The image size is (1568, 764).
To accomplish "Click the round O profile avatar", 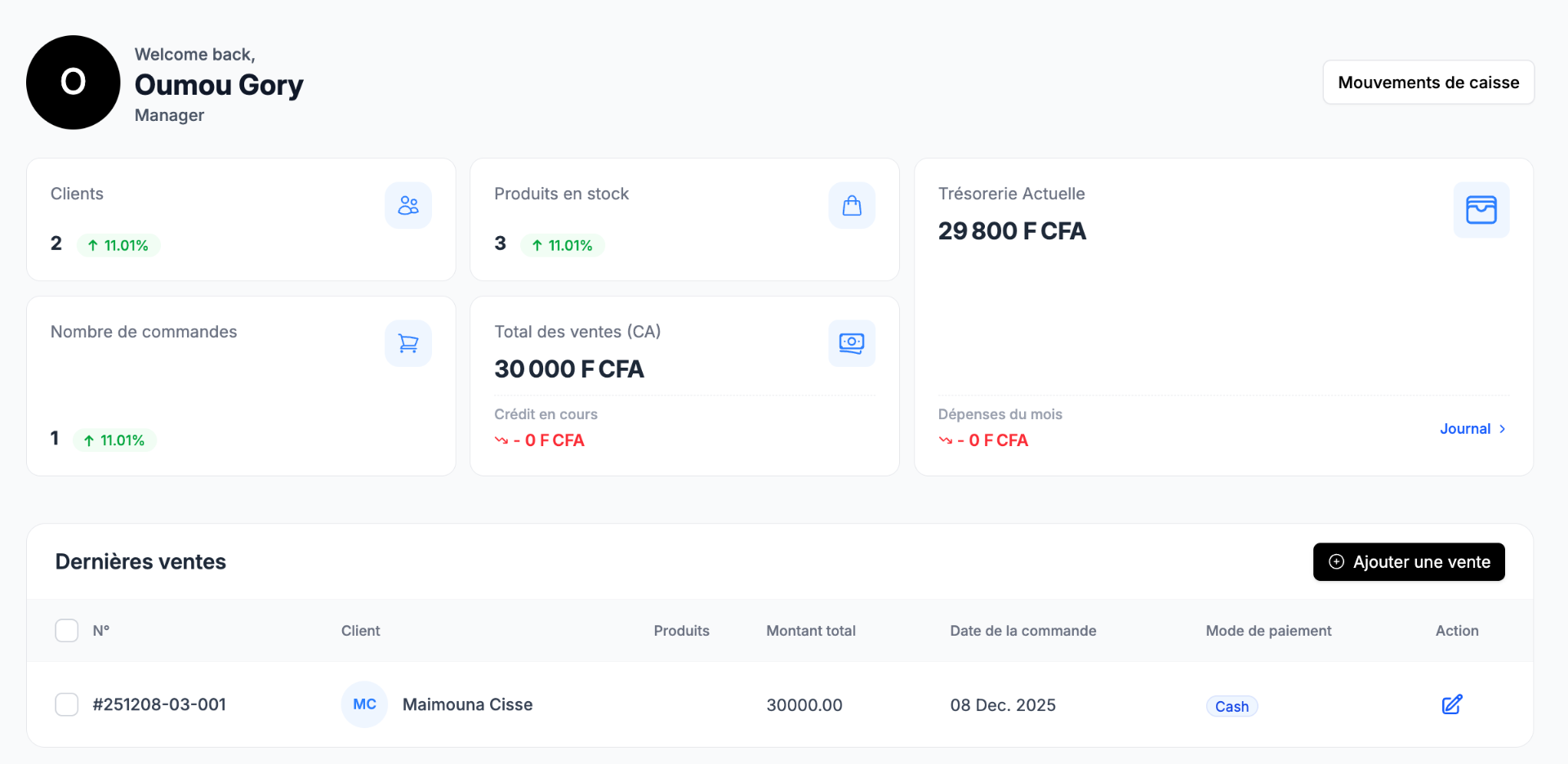I will point(73,83).
